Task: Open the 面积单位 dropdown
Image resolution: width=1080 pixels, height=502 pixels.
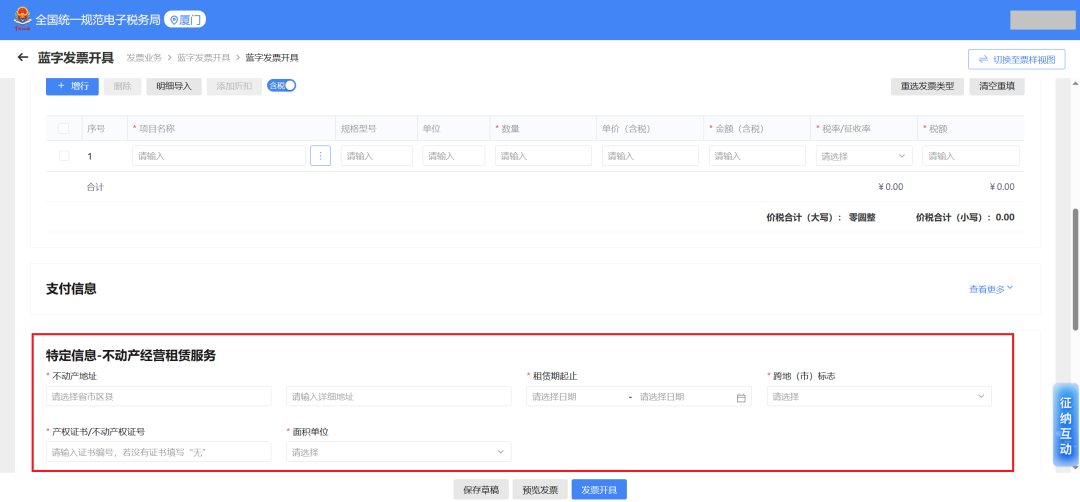Action: 399,452
